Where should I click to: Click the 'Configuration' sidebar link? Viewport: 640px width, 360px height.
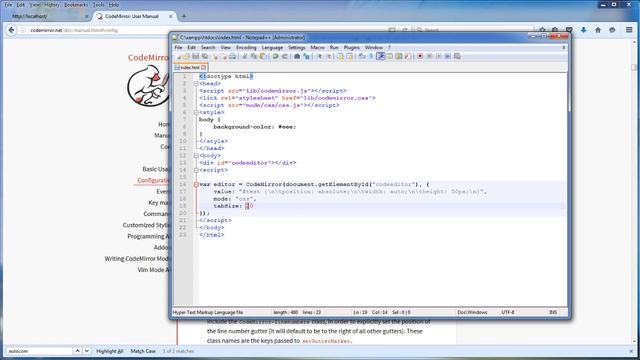(153, 180)
